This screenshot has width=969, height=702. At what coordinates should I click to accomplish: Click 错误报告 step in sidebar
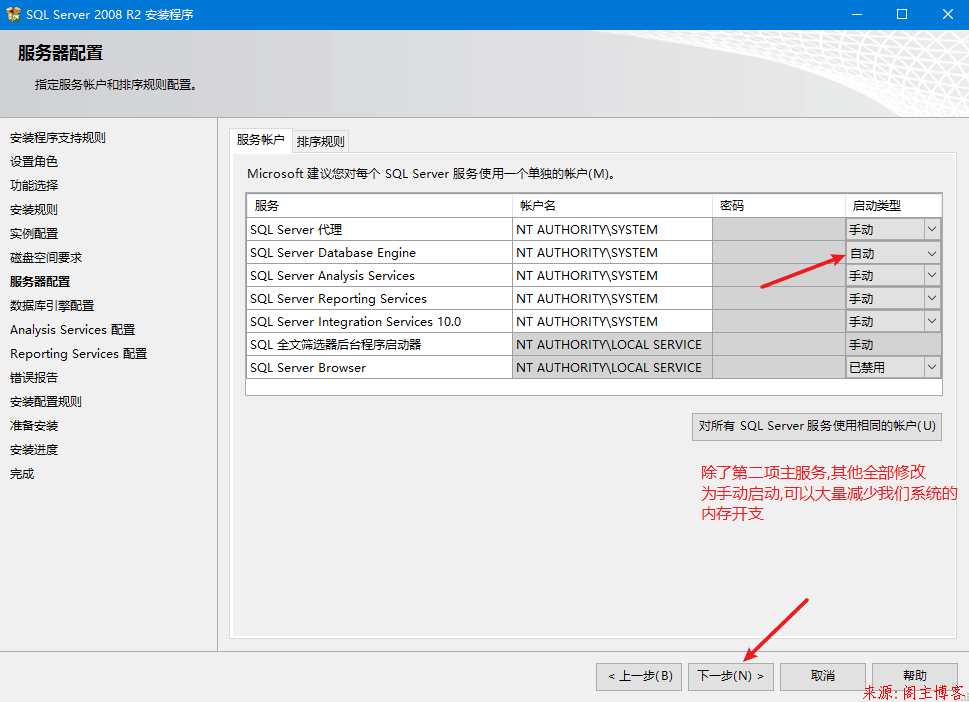(x=34, y=378)
